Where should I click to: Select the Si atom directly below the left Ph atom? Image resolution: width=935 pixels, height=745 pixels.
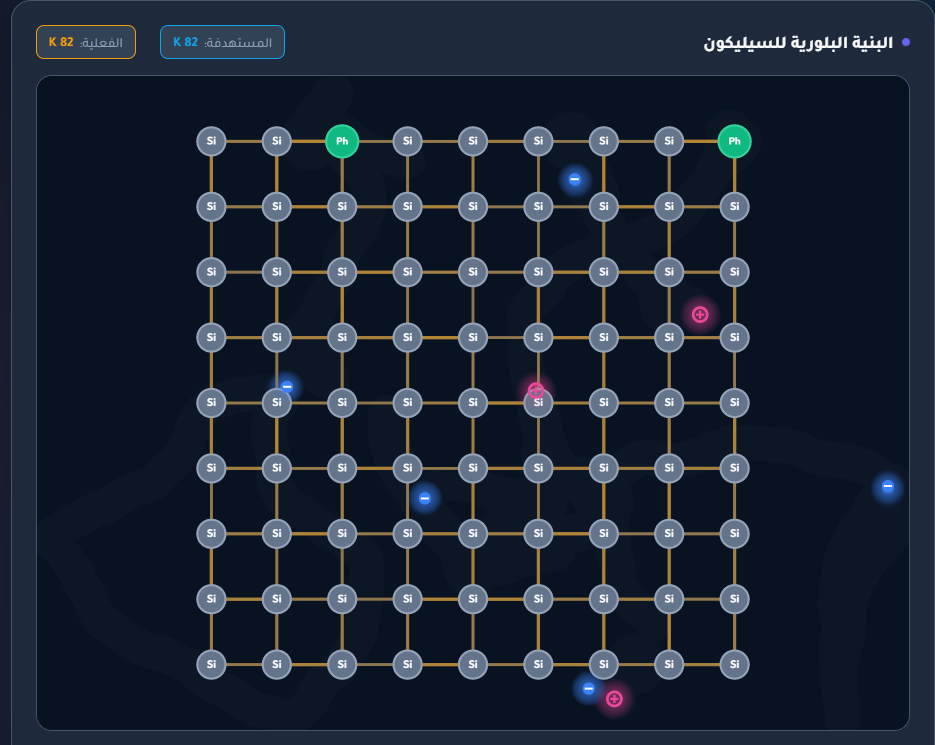[342, 206]
